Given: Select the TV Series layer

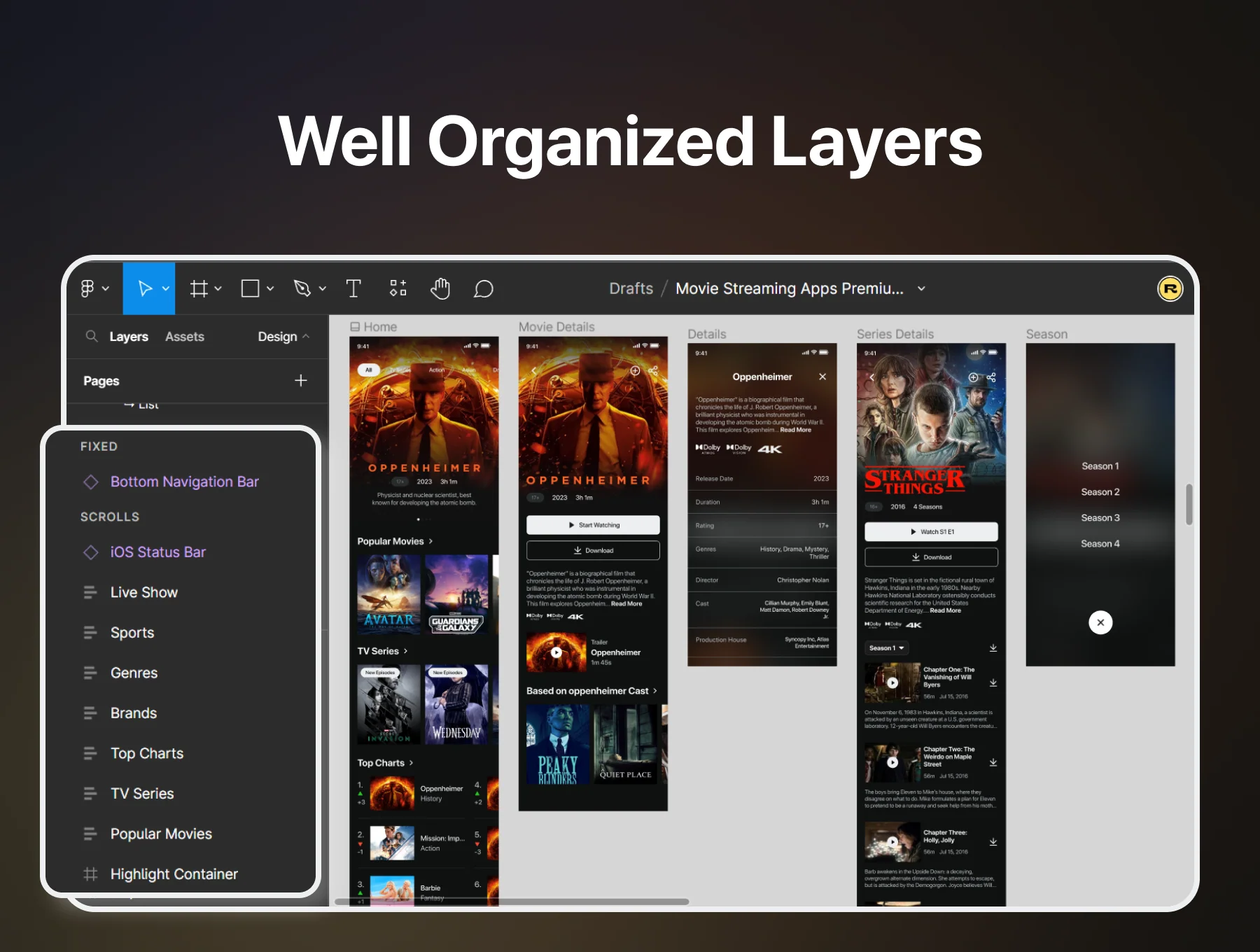Looking at the screenshot, I should click(142, 794).
